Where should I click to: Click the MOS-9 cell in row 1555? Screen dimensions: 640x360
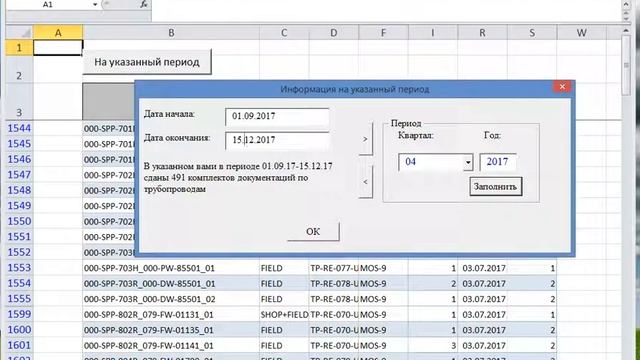(x=383, y=299)
